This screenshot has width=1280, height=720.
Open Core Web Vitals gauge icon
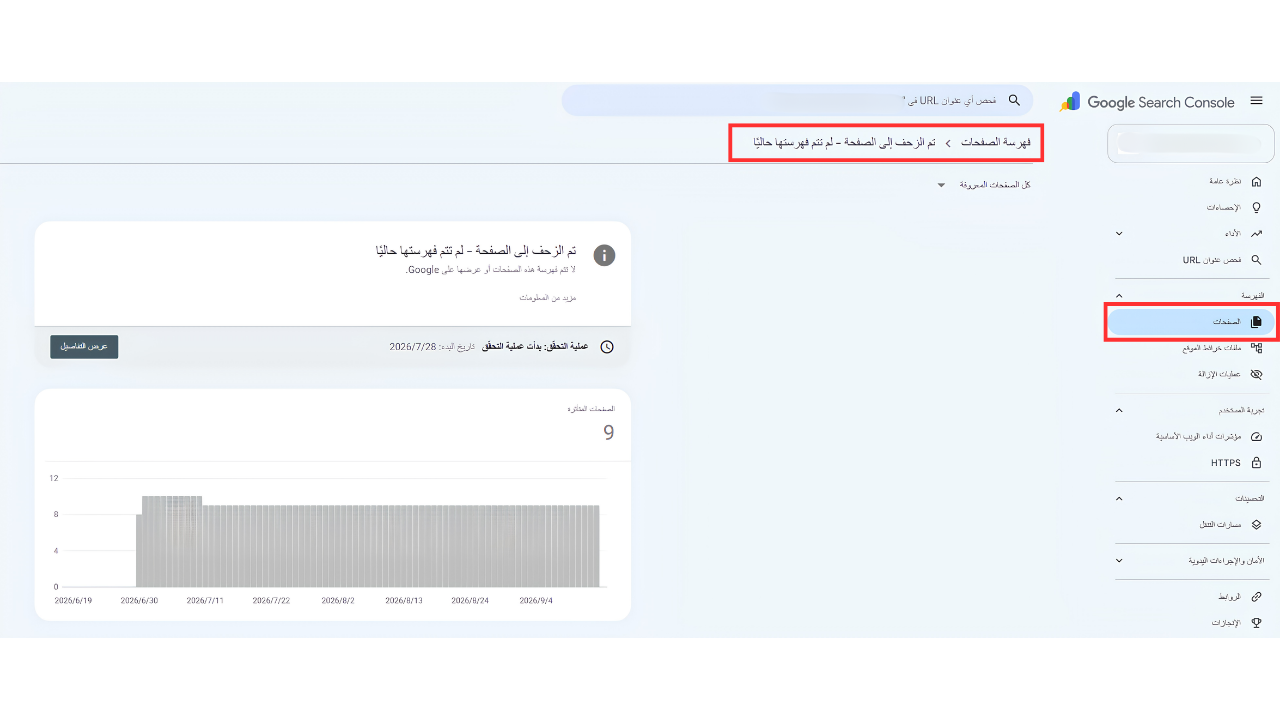tap(1256, 437)
